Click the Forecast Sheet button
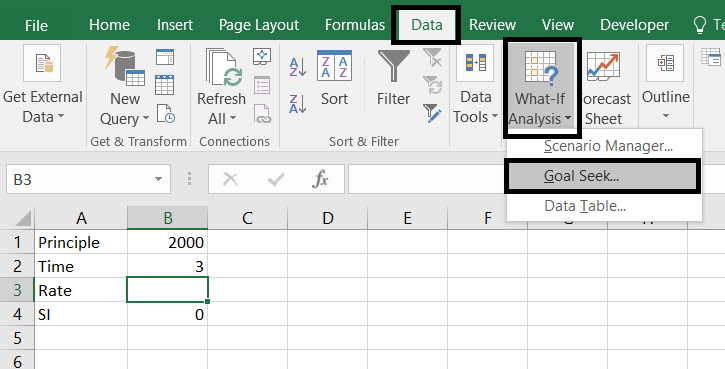Image resolution: width=725 pixels, height=369 pixels. tap(603, 87)
